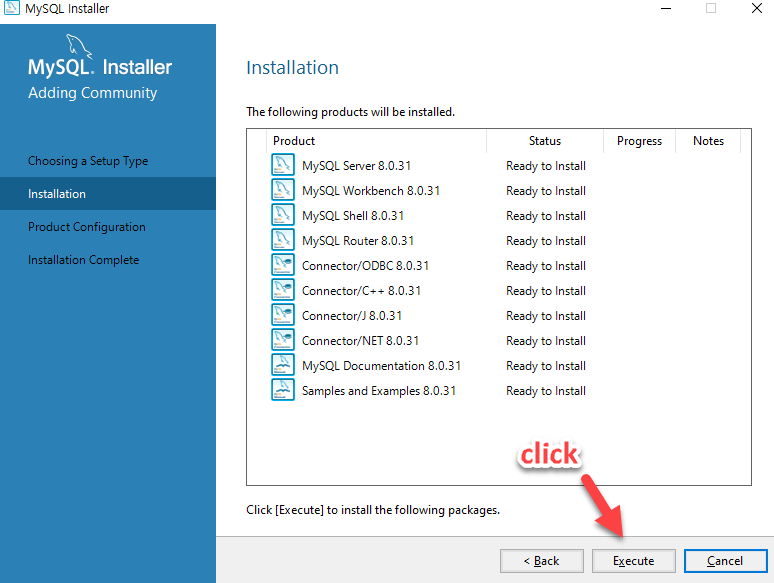Click the Connector/NET 8.0.31 product icon
The height and width of the screenshot is (583, 774).
(283, 340)
